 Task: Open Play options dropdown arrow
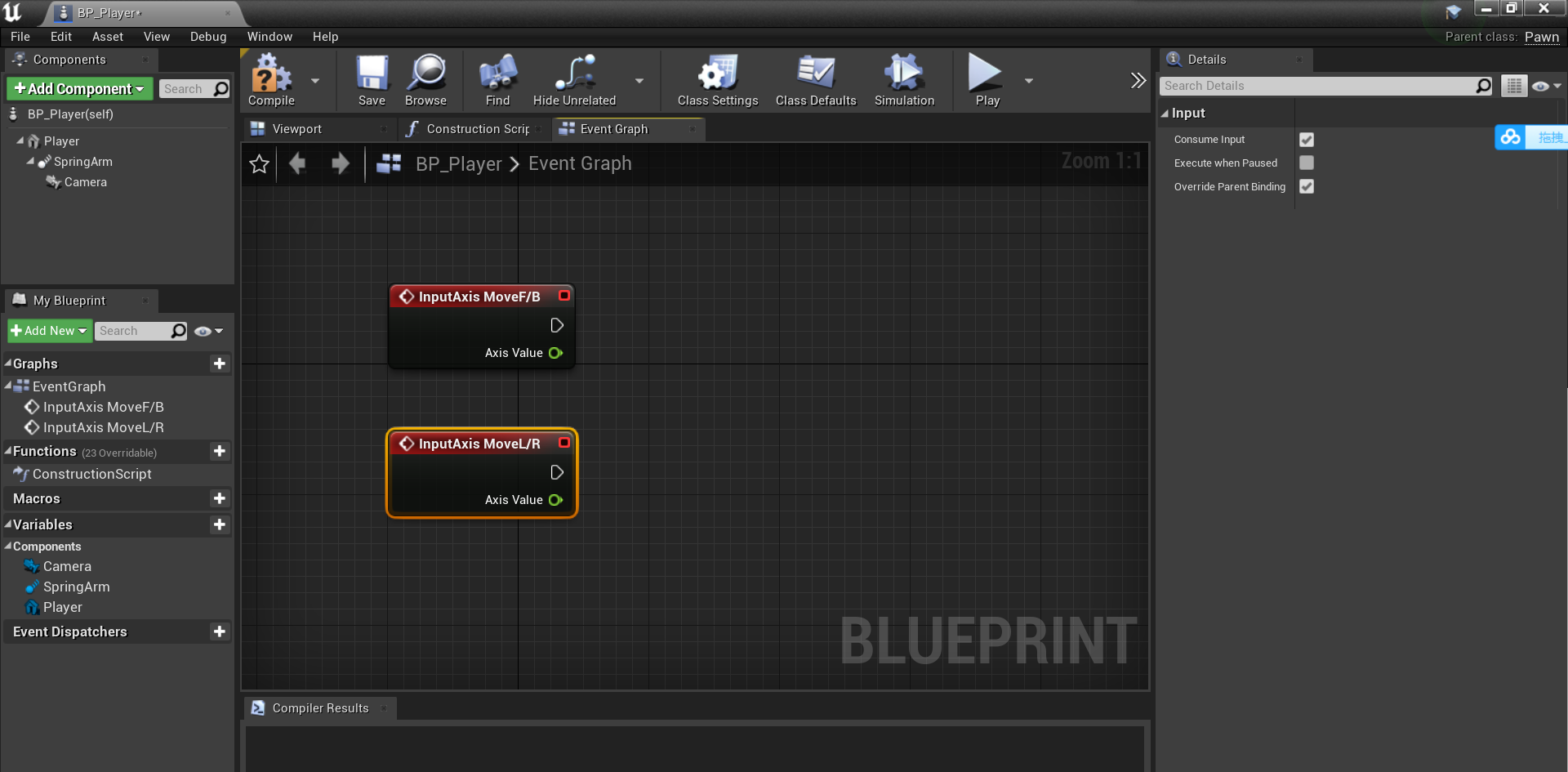[1029, 81]
